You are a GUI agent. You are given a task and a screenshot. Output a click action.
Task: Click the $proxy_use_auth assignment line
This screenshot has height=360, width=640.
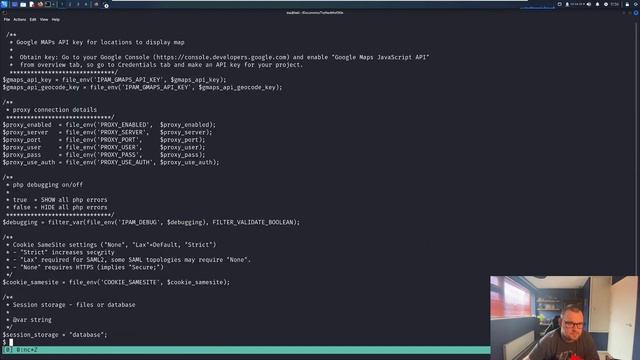pyautogui.click(x=111, y=162)
